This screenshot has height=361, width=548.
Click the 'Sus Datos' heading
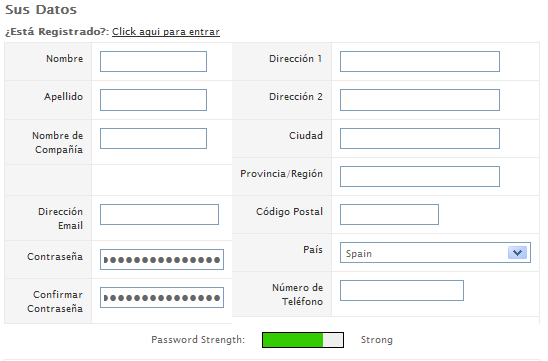41,9
